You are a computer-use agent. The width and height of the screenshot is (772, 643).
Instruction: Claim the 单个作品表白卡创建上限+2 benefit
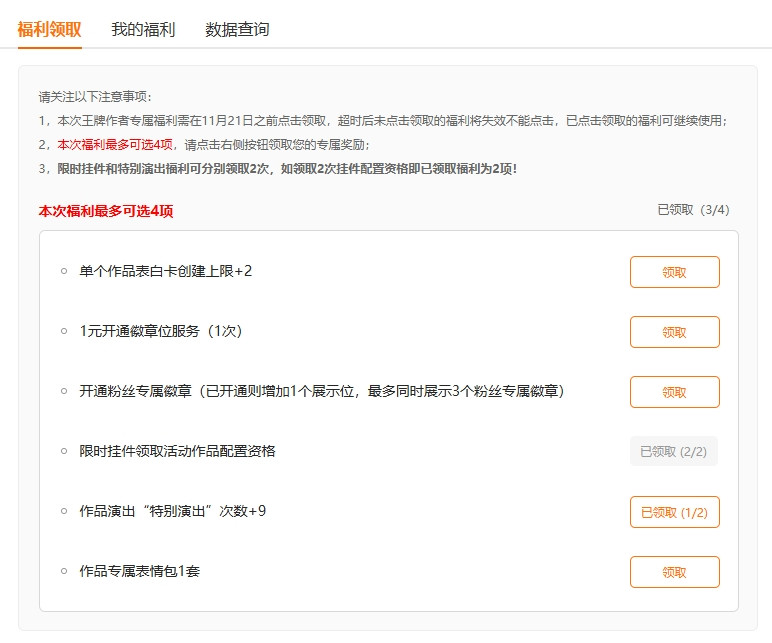point(674,272)
